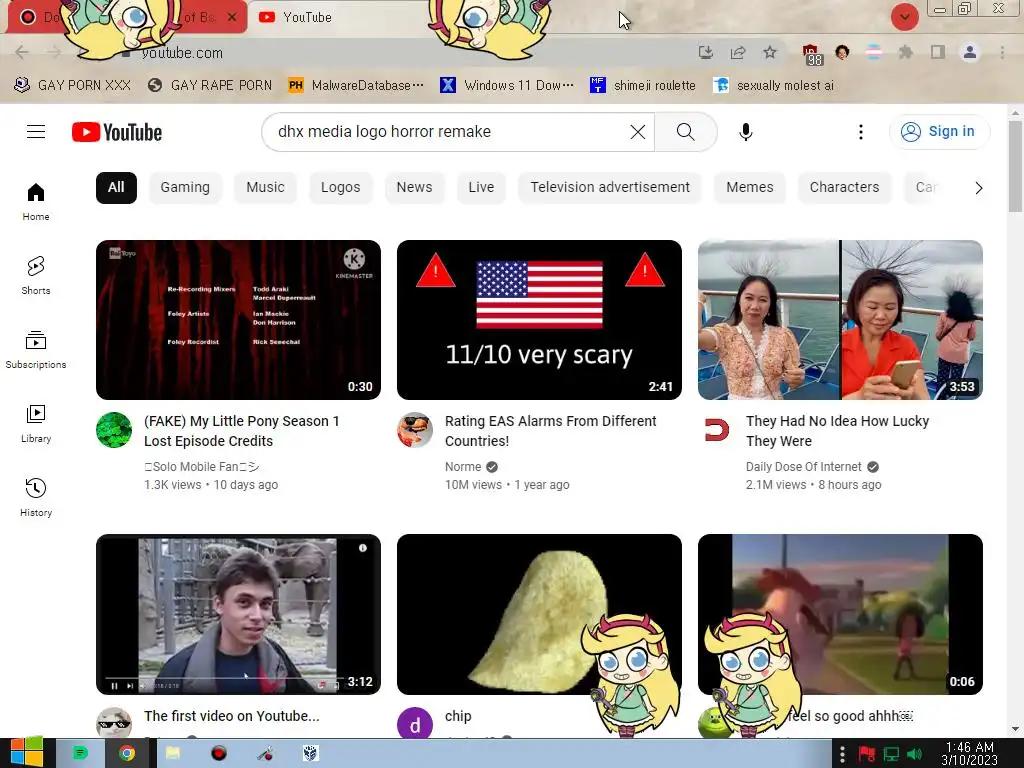Select the Live filter chip
This screenshot has height=768, width=1024.
point(481,187)
